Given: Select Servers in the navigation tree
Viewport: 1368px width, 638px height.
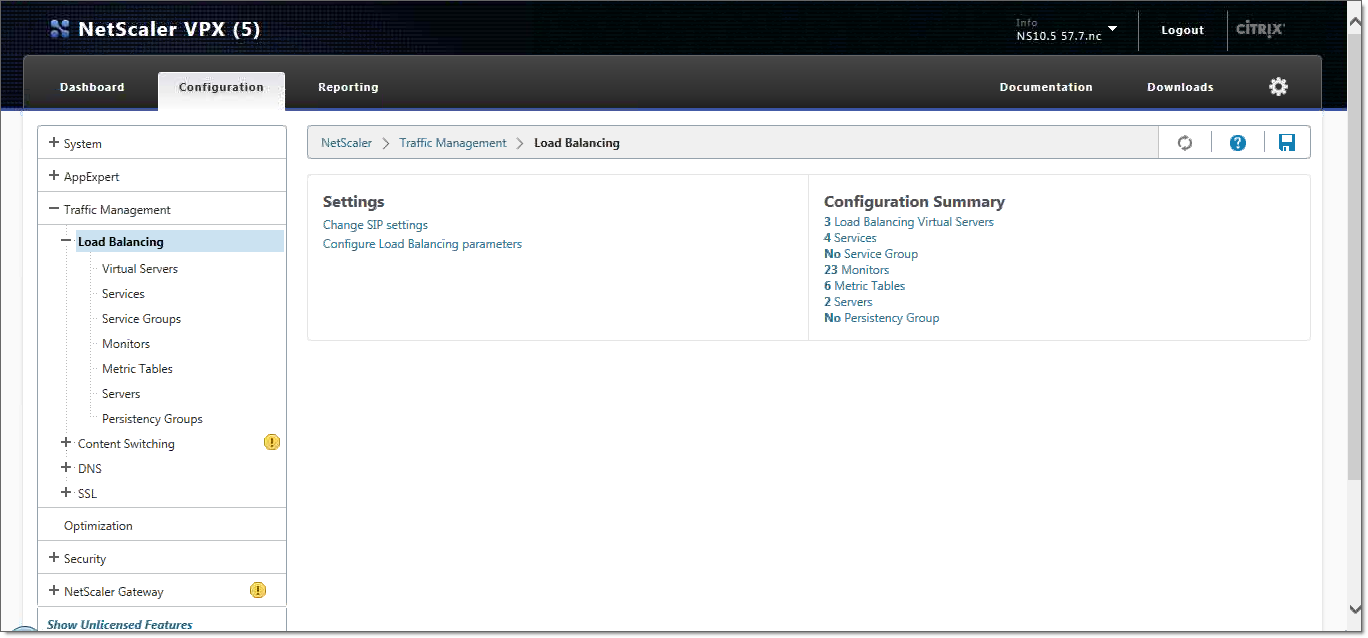Looking at the screenshot, I should coord(121,394).
